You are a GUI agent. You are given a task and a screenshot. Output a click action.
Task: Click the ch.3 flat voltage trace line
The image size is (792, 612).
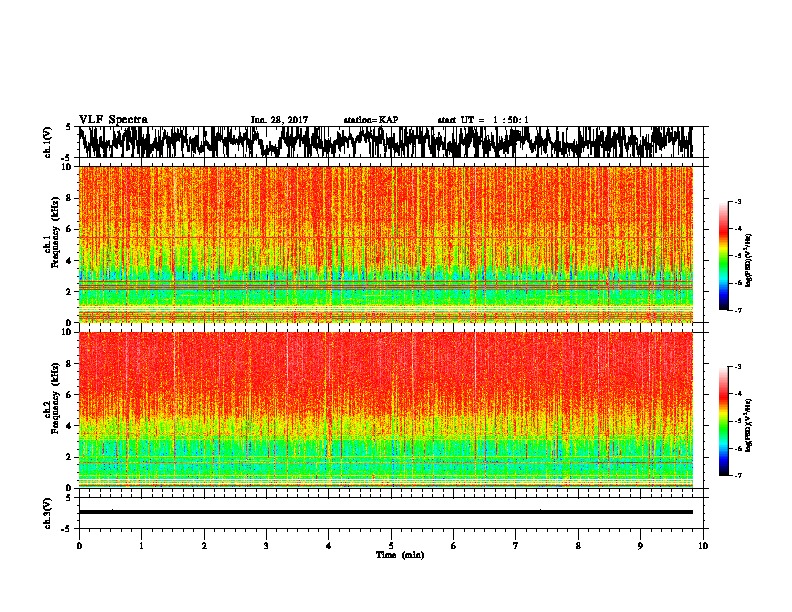coord(385,512)
